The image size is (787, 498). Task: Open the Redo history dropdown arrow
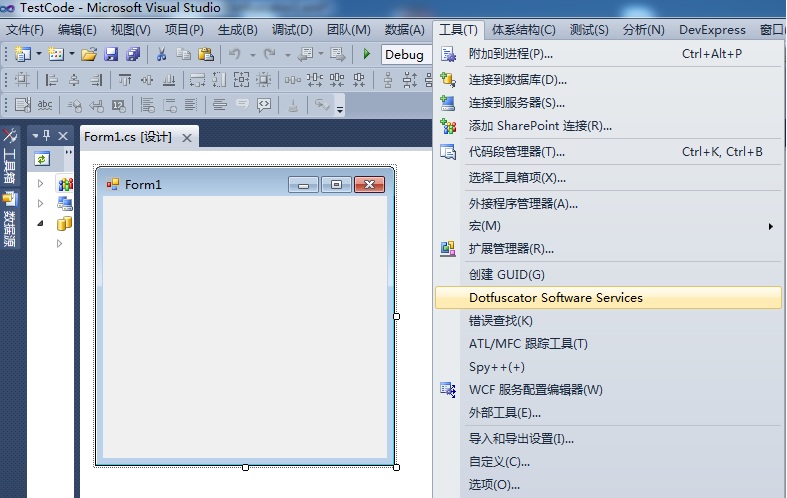click(x=288, y=55)
